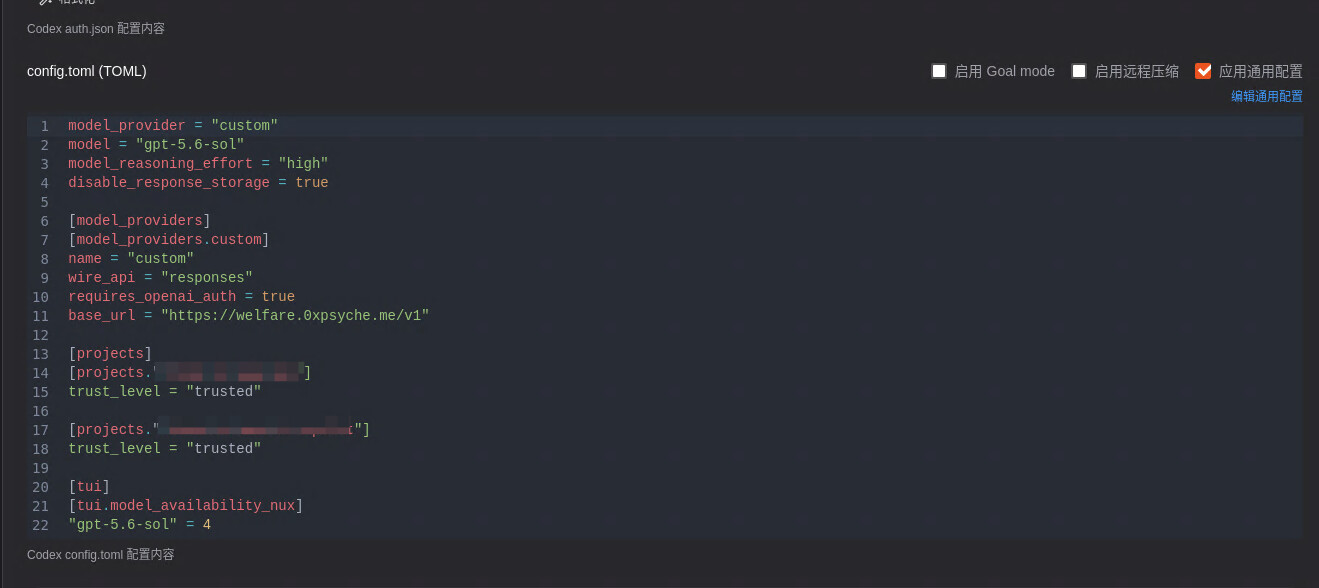
Task: Click the value 4 on the last line
Action: [x=207, y=525]
